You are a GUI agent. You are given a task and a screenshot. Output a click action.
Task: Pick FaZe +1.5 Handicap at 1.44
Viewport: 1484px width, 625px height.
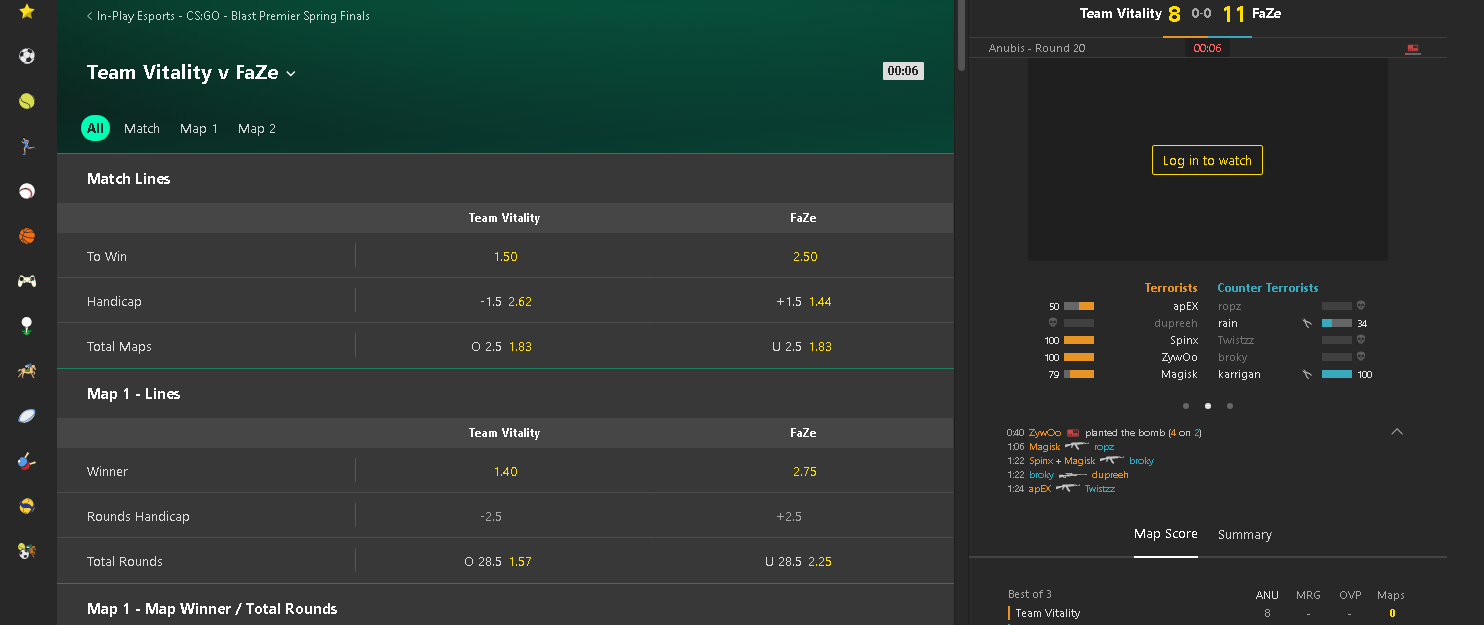click(x=804, y=302)
